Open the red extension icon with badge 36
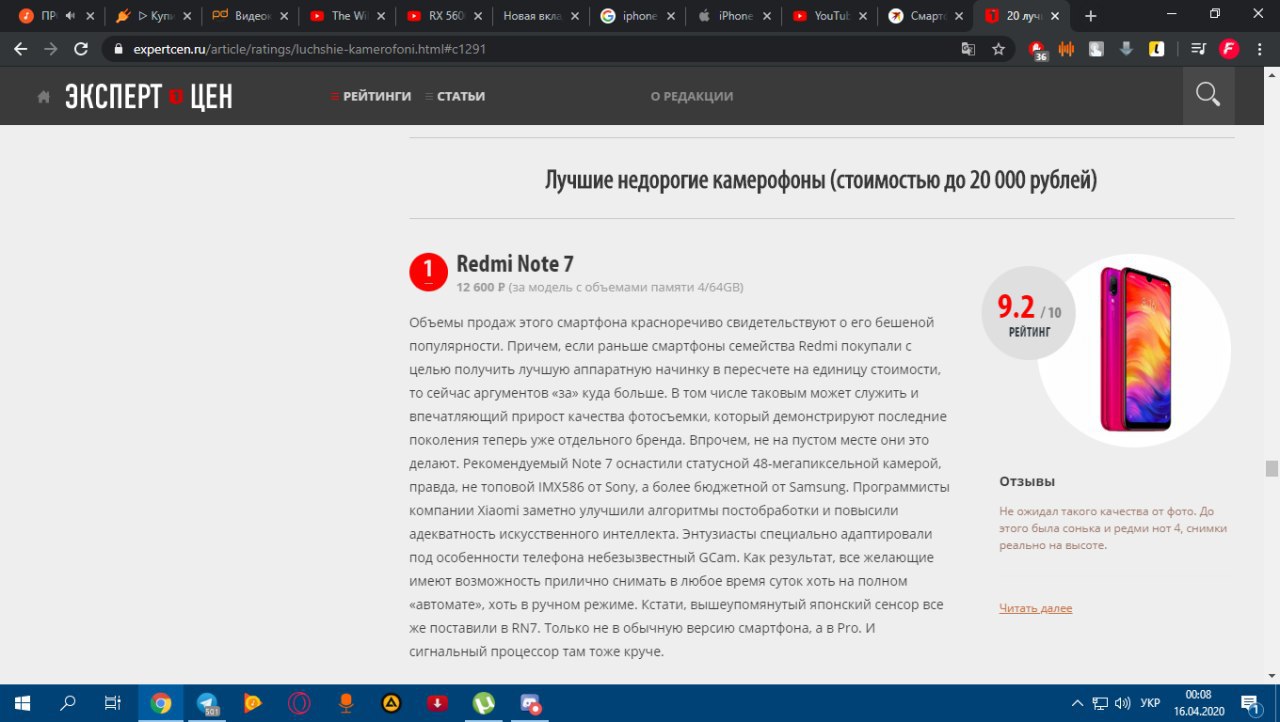The height and width of the screenshot is (722, 1280). (1037, 50)
